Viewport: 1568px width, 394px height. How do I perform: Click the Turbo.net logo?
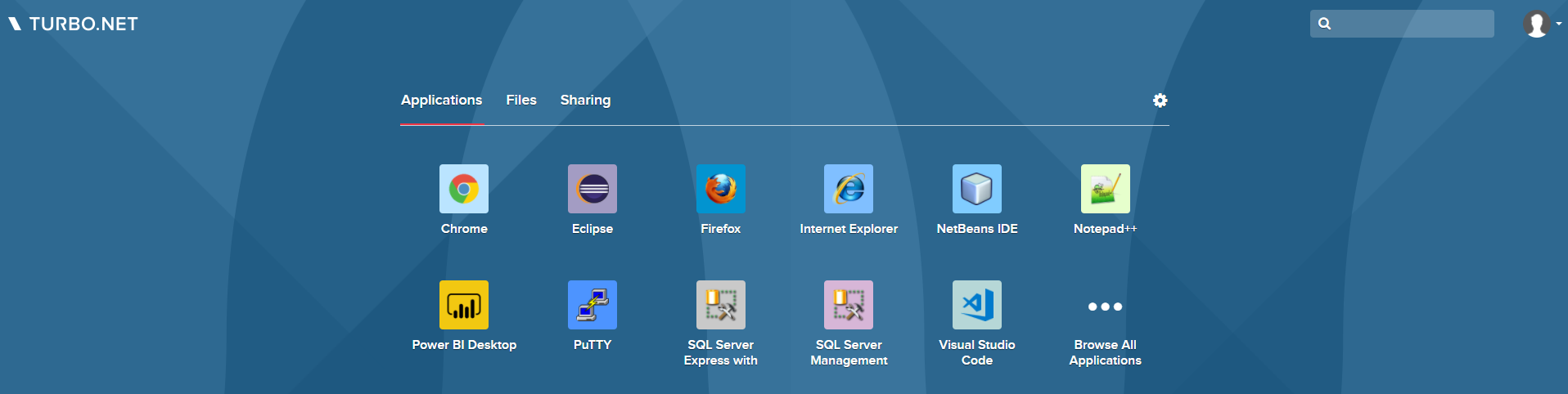(x=74, y=24)
